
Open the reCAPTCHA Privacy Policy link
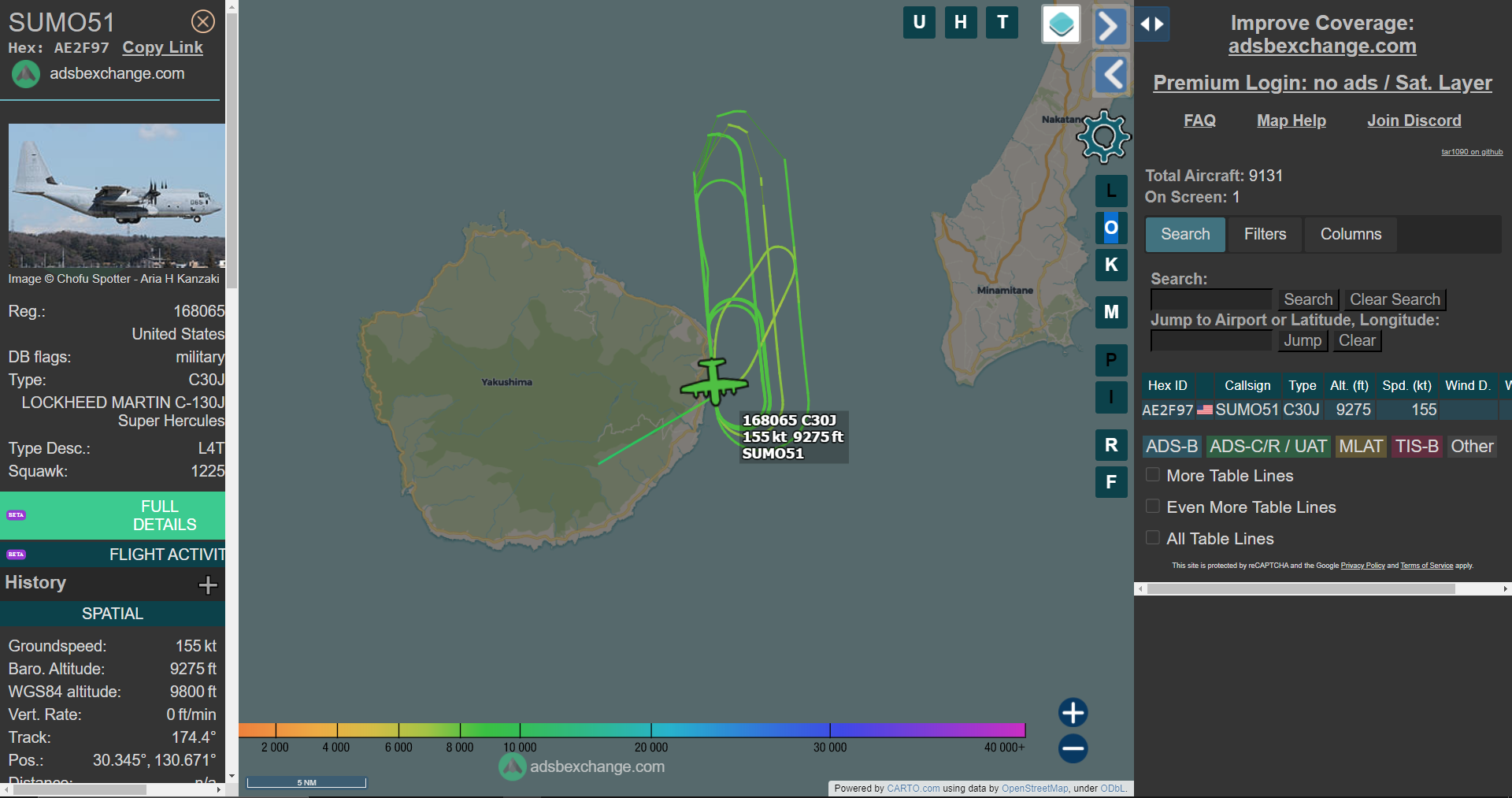click(x=1362, y=566)
